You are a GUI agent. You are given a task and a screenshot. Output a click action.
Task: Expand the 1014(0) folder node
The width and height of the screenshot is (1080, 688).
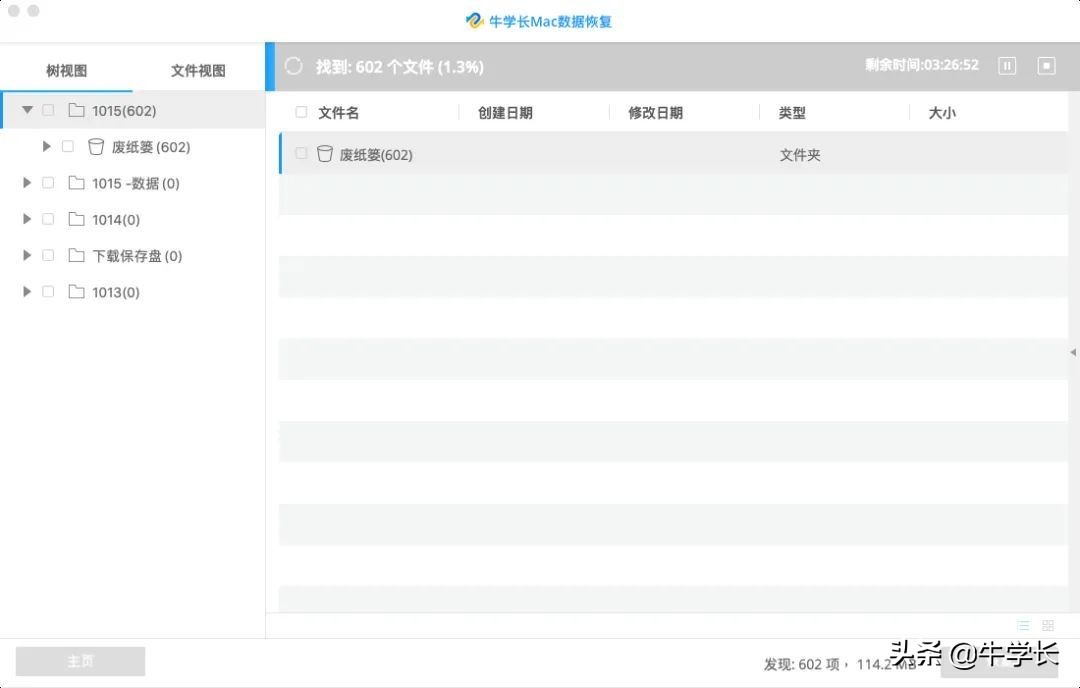26,219
